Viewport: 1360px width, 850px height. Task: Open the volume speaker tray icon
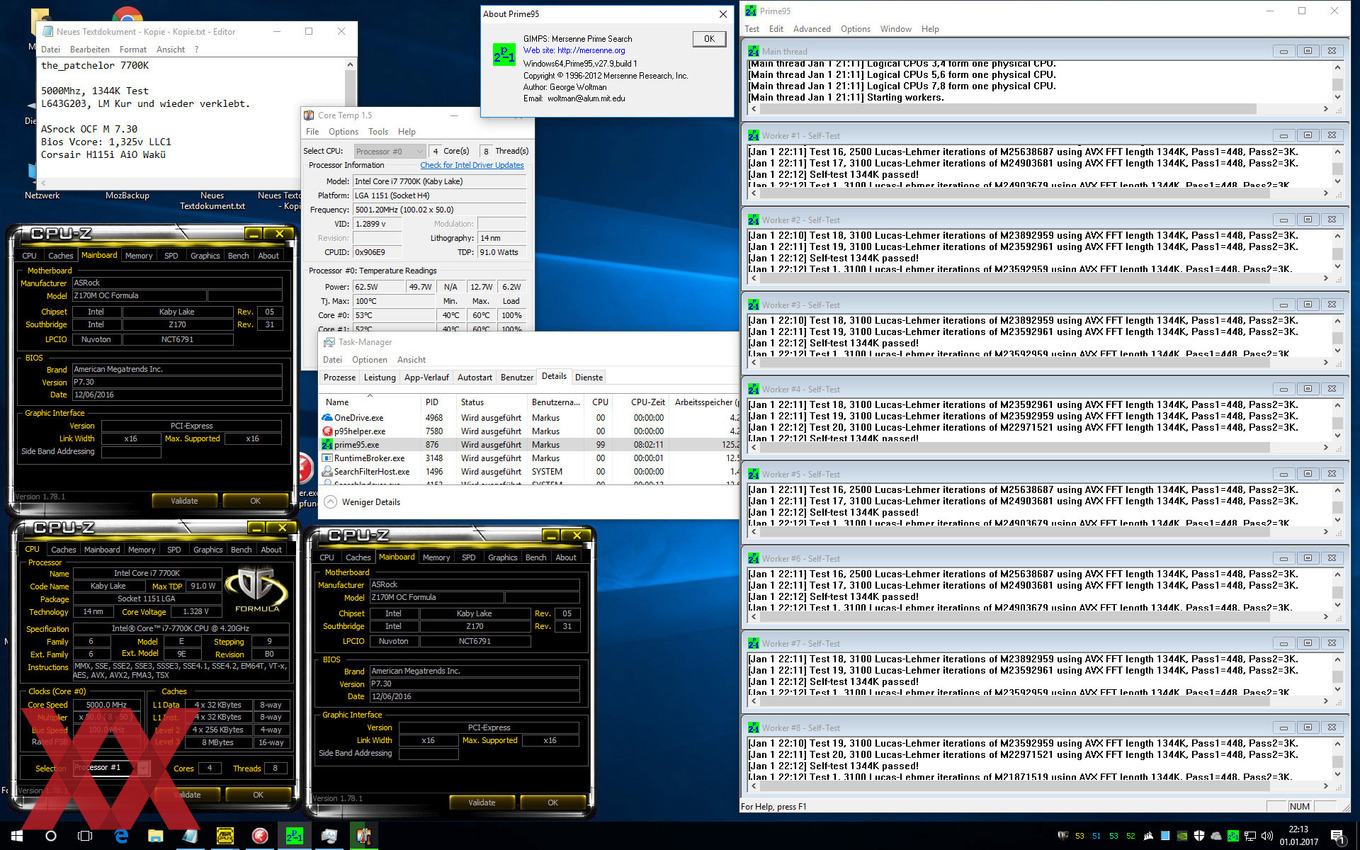1267,835
